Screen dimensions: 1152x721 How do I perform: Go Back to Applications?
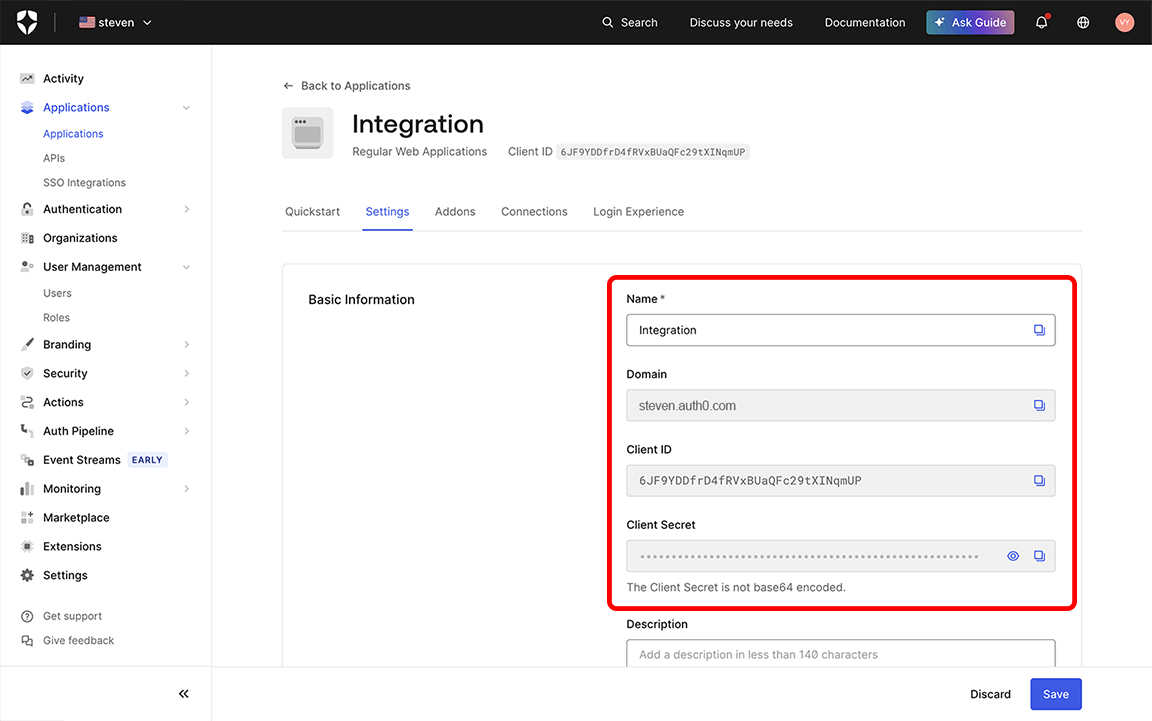pyautogui.click(x=346, y=85)
